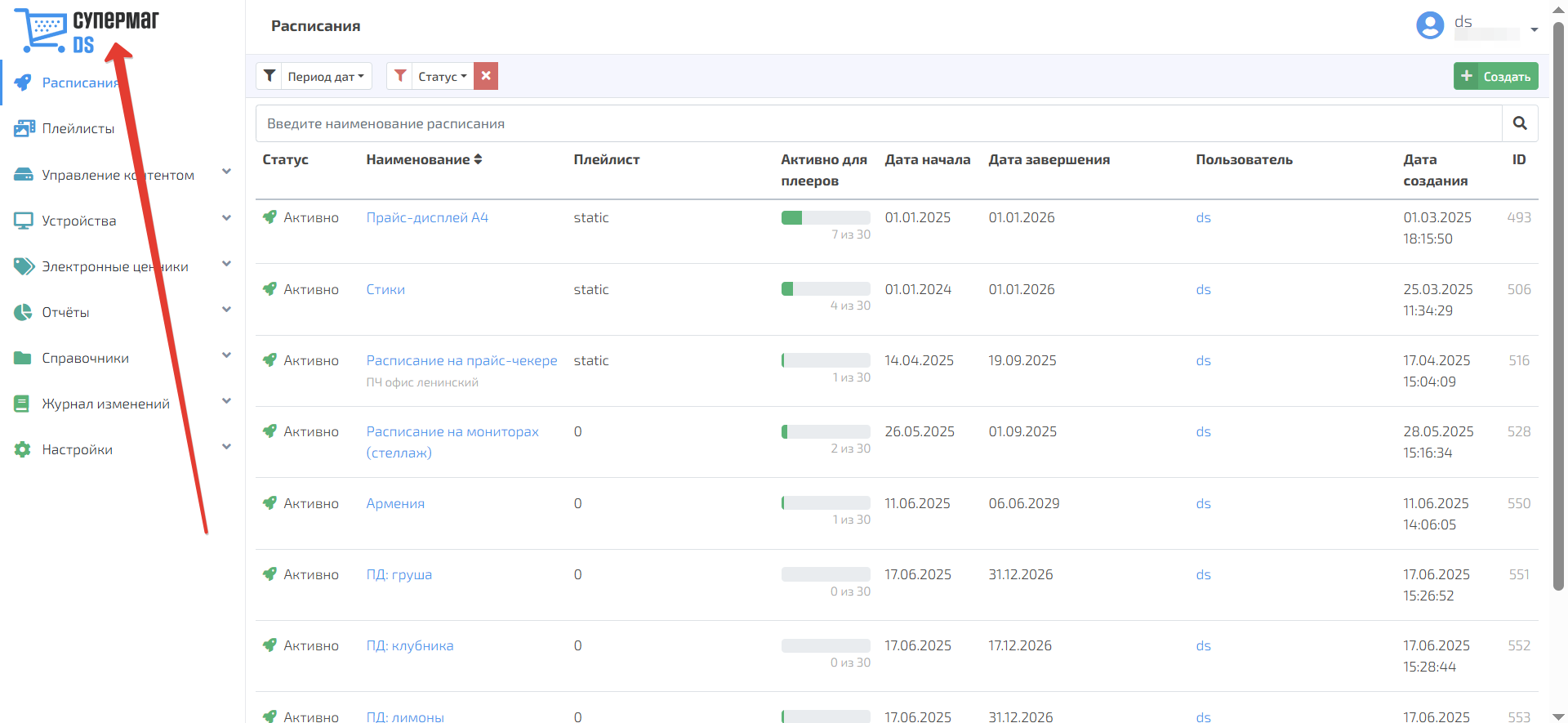
Task: Click the scrollbar down arrow
Action: [x=1558, y=716]
